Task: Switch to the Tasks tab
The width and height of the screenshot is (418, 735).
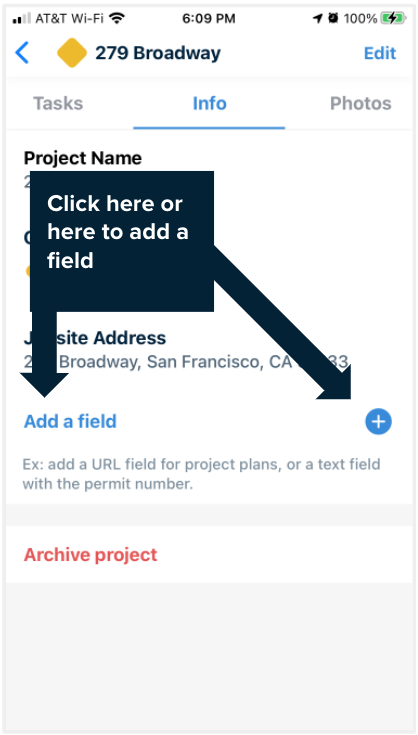Action: pos(58,103)
